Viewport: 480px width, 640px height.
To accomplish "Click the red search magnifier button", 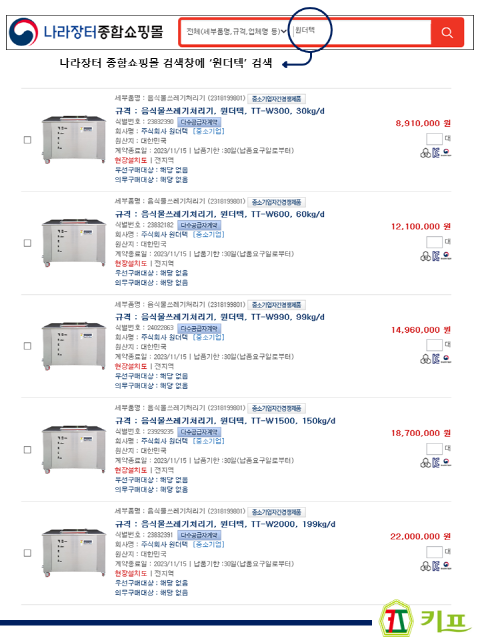I will point(447,32).
